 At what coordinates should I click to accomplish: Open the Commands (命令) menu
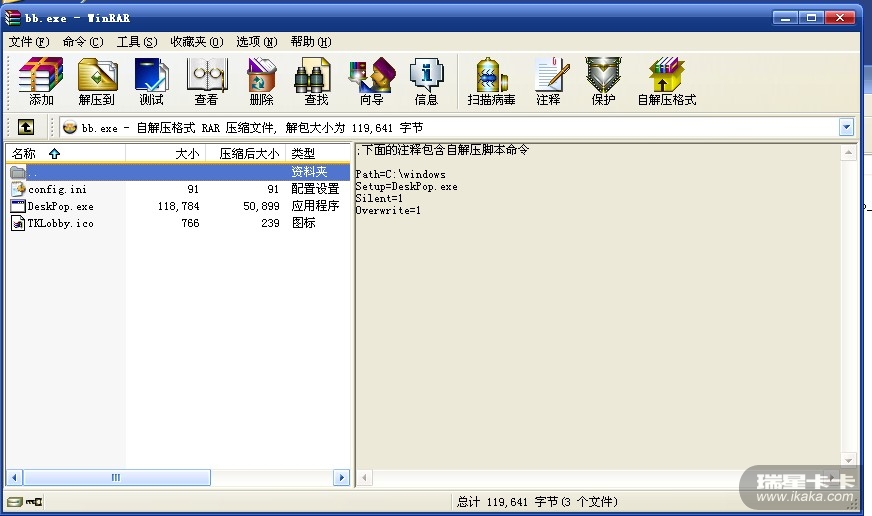(83, 42)
